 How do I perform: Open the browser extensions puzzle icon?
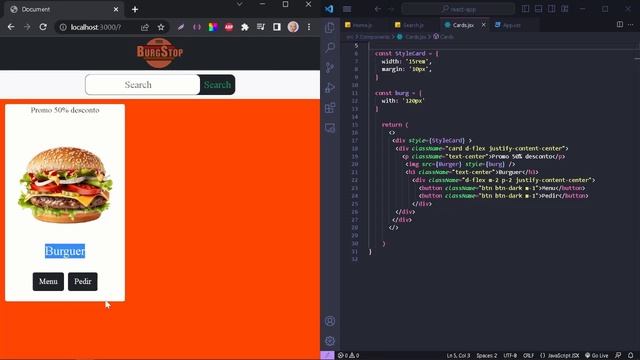coord(244,27)
